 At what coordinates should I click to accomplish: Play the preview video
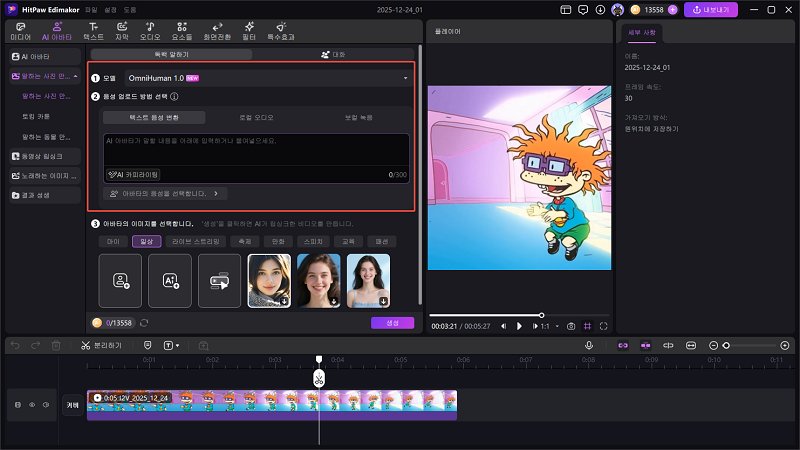click(x=519, y=326)
